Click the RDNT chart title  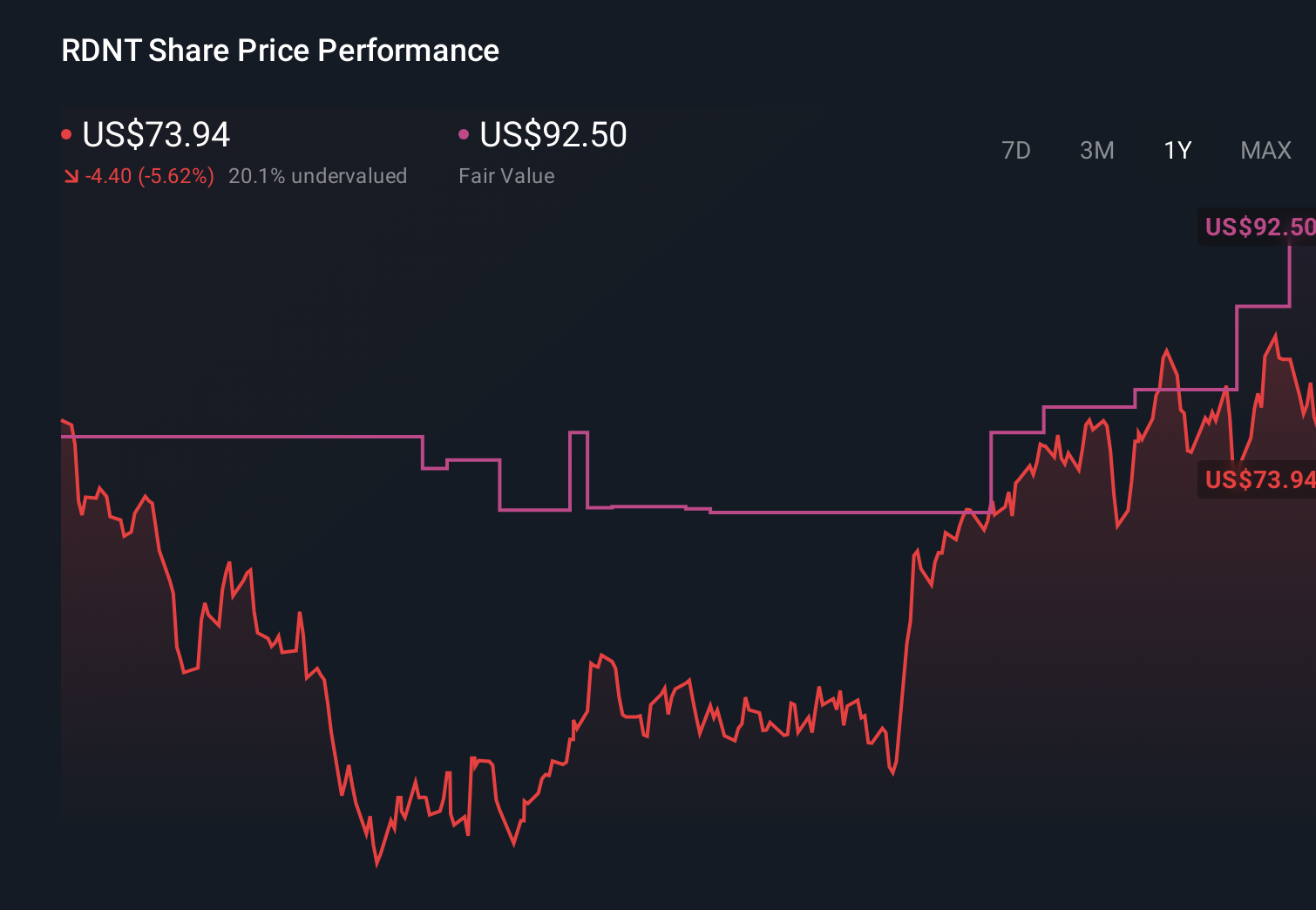(x=279, y=51)
